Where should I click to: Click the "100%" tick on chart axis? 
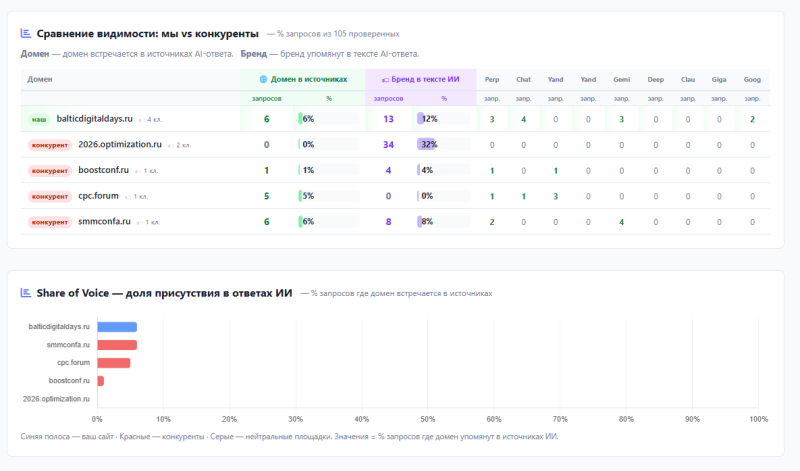(x=758, y=419)
